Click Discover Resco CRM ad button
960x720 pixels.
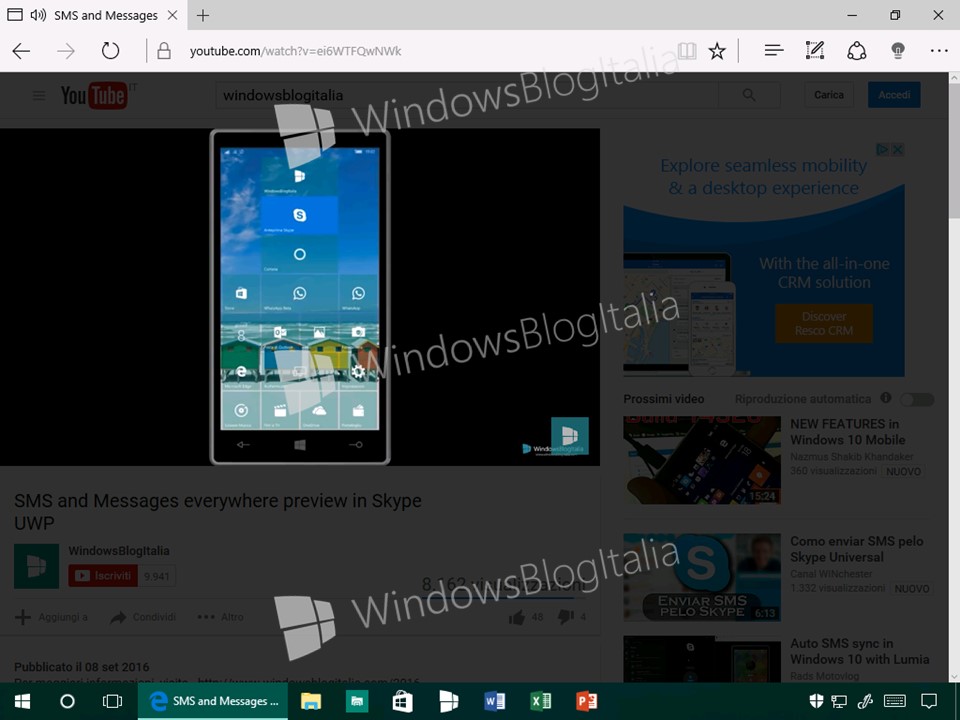[823, 323]
